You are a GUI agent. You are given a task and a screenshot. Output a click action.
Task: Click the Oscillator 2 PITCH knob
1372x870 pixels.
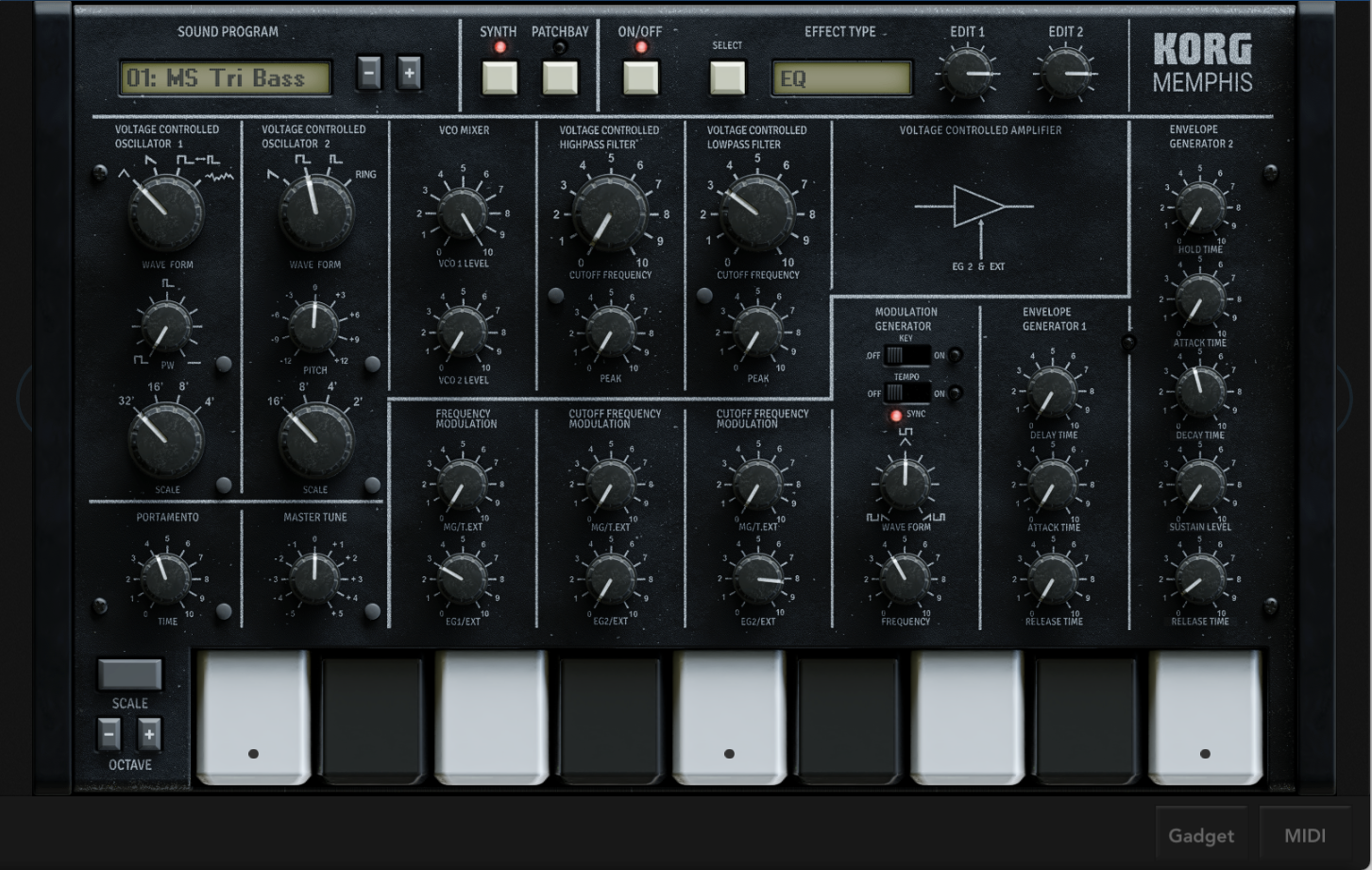(314, 326)
